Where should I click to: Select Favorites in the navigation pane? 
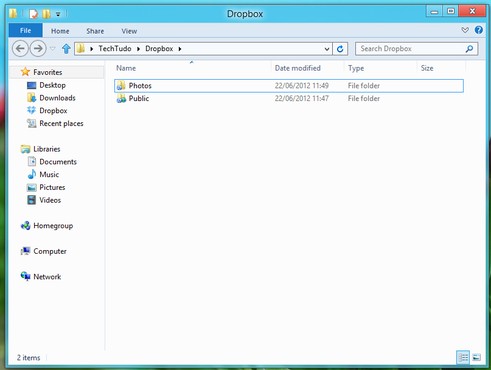[x=48, y=72]
